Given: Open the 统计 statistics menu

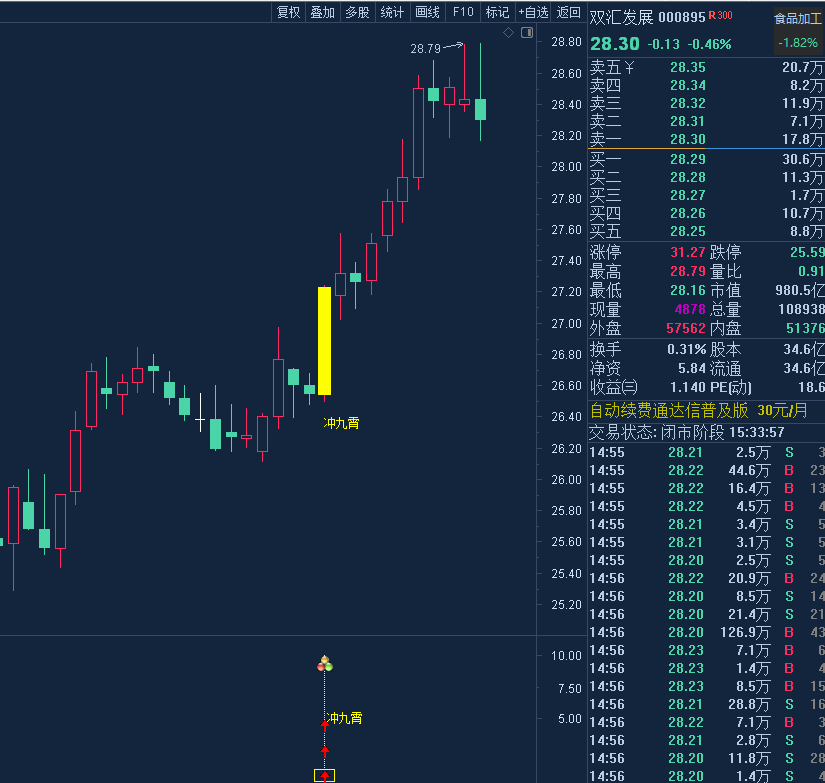Looking at the screenshot, I should coord(393,12).
